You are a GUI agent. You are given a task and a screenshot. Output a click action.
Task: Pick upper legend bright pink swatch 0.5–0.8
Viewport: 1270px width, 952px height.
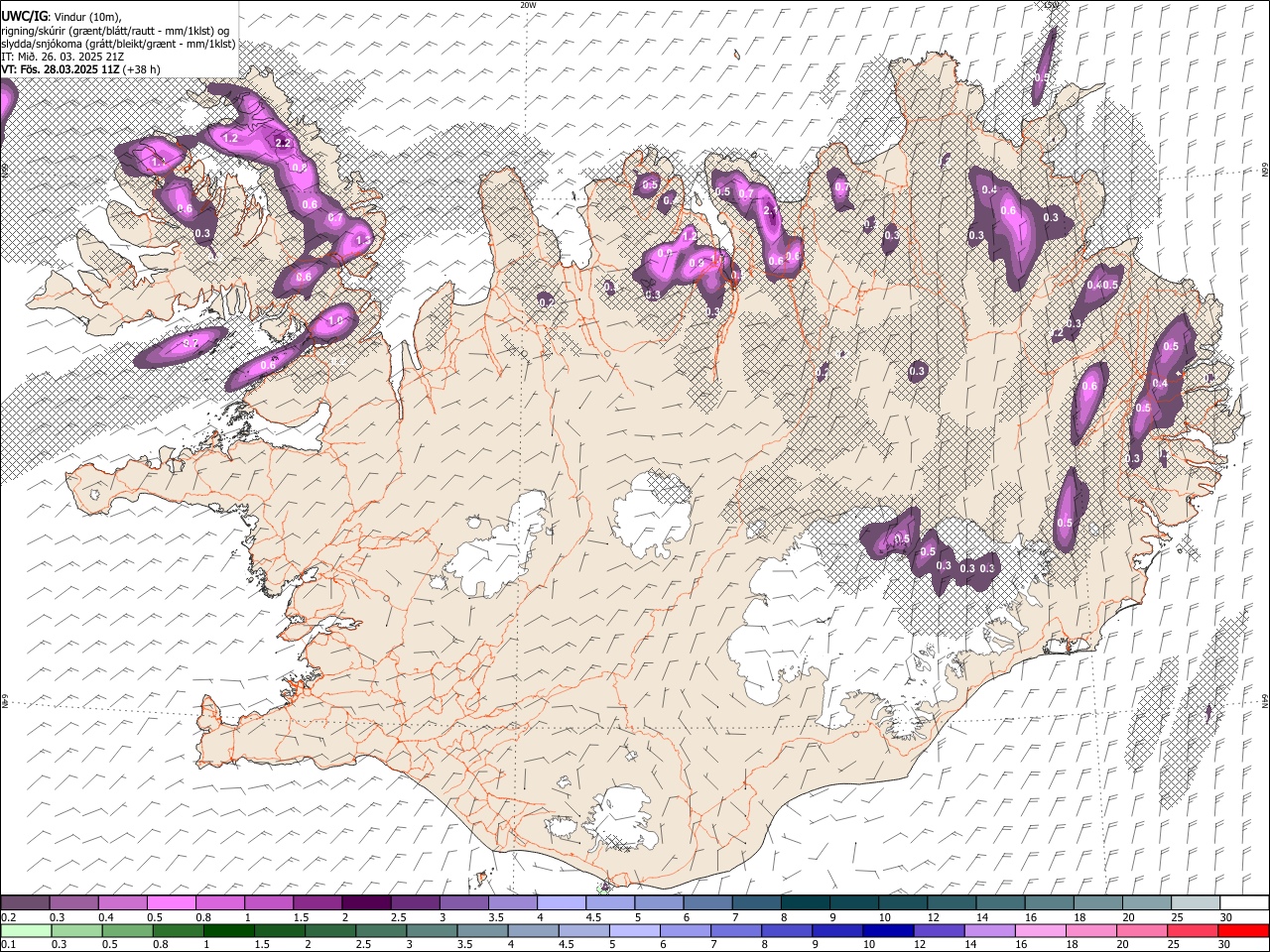click(171, 902)
